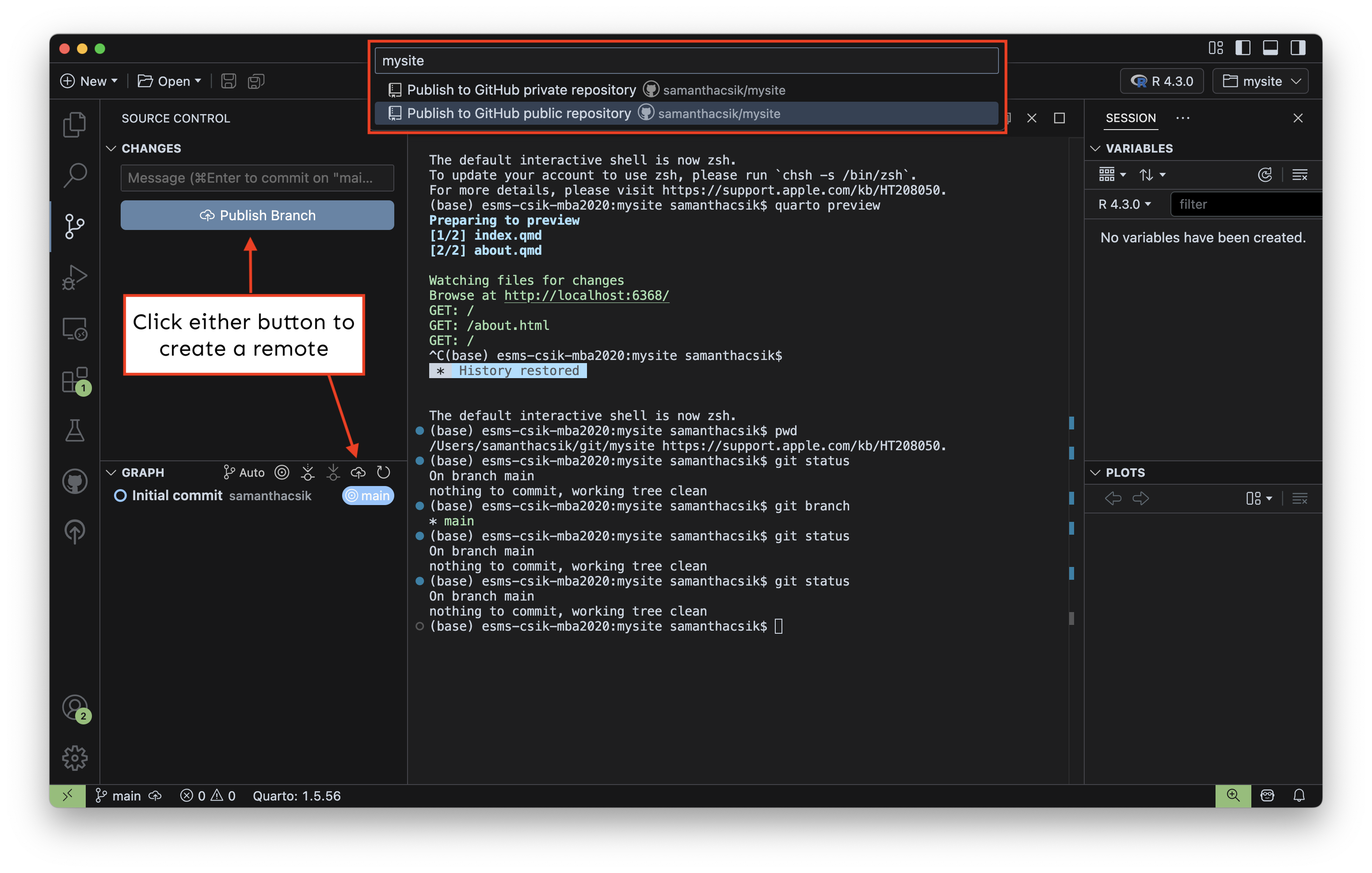Open the Remote Explorer view
This screenshot has width=1372, height=873.
(75, 329)
